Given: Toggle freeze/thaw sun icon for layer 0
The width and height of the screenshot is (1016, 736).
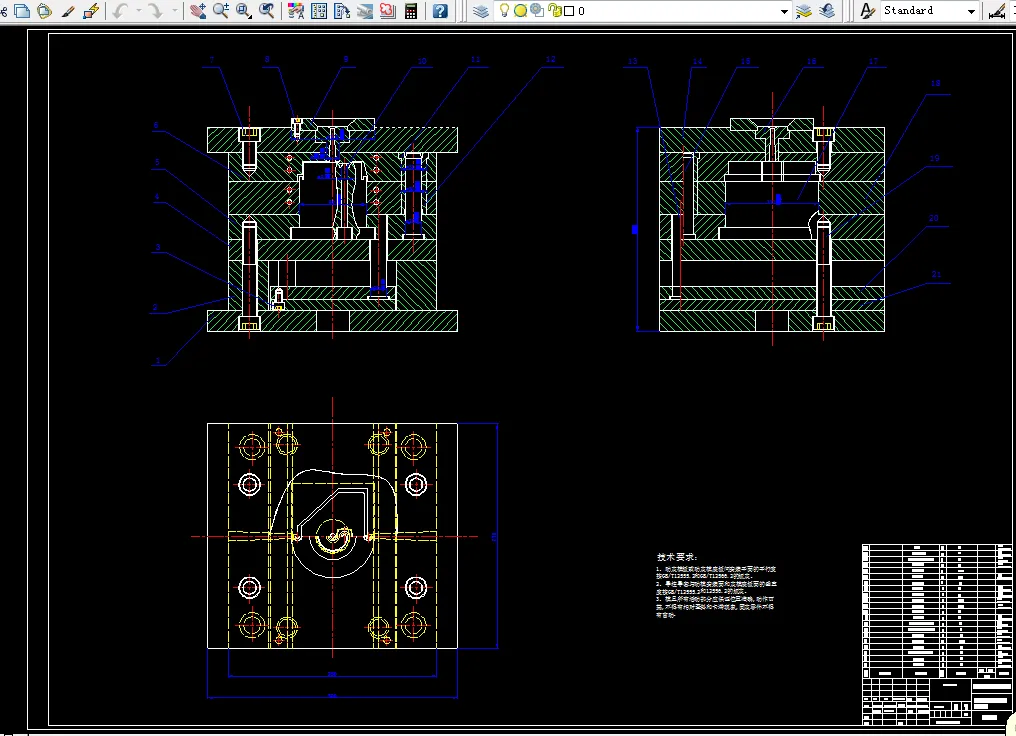Looking at the screenshot, I should point(520,11).
